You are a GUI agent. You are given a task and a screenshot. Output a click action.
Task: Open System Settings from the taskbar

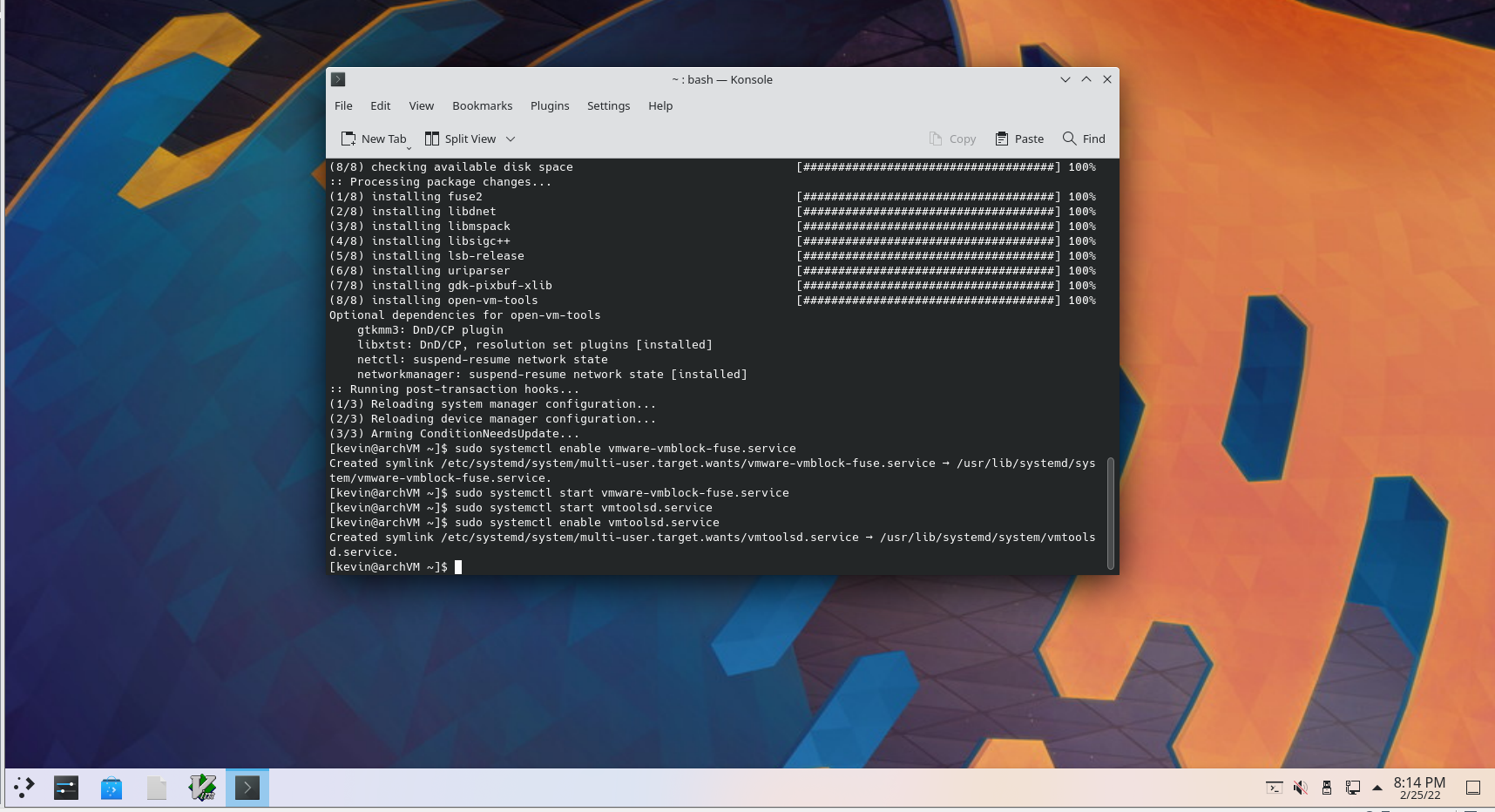[x=65, y=787]
